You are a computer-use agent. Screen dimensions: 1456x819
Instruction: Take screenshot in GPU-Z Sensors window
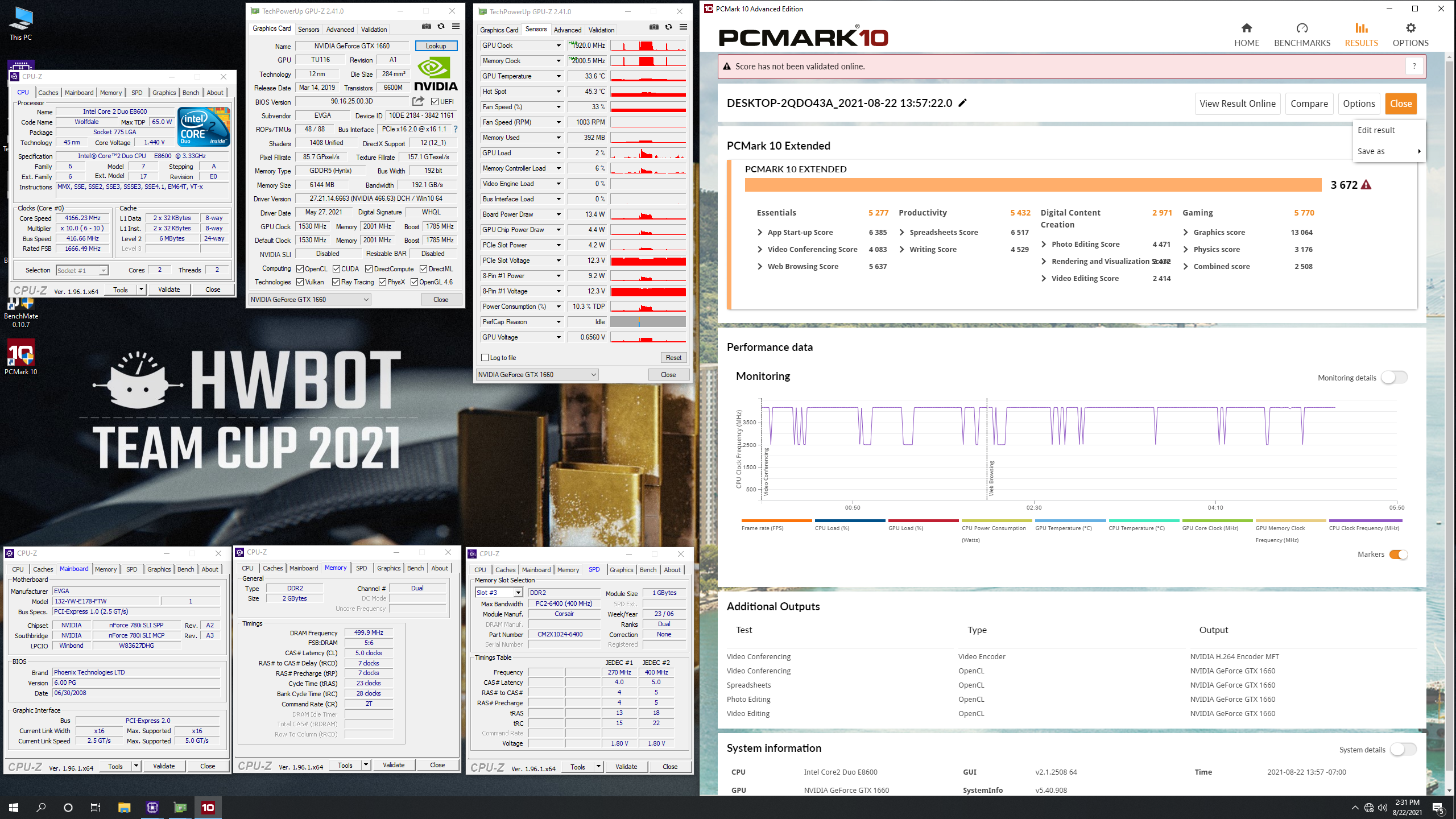pos(654,27)
